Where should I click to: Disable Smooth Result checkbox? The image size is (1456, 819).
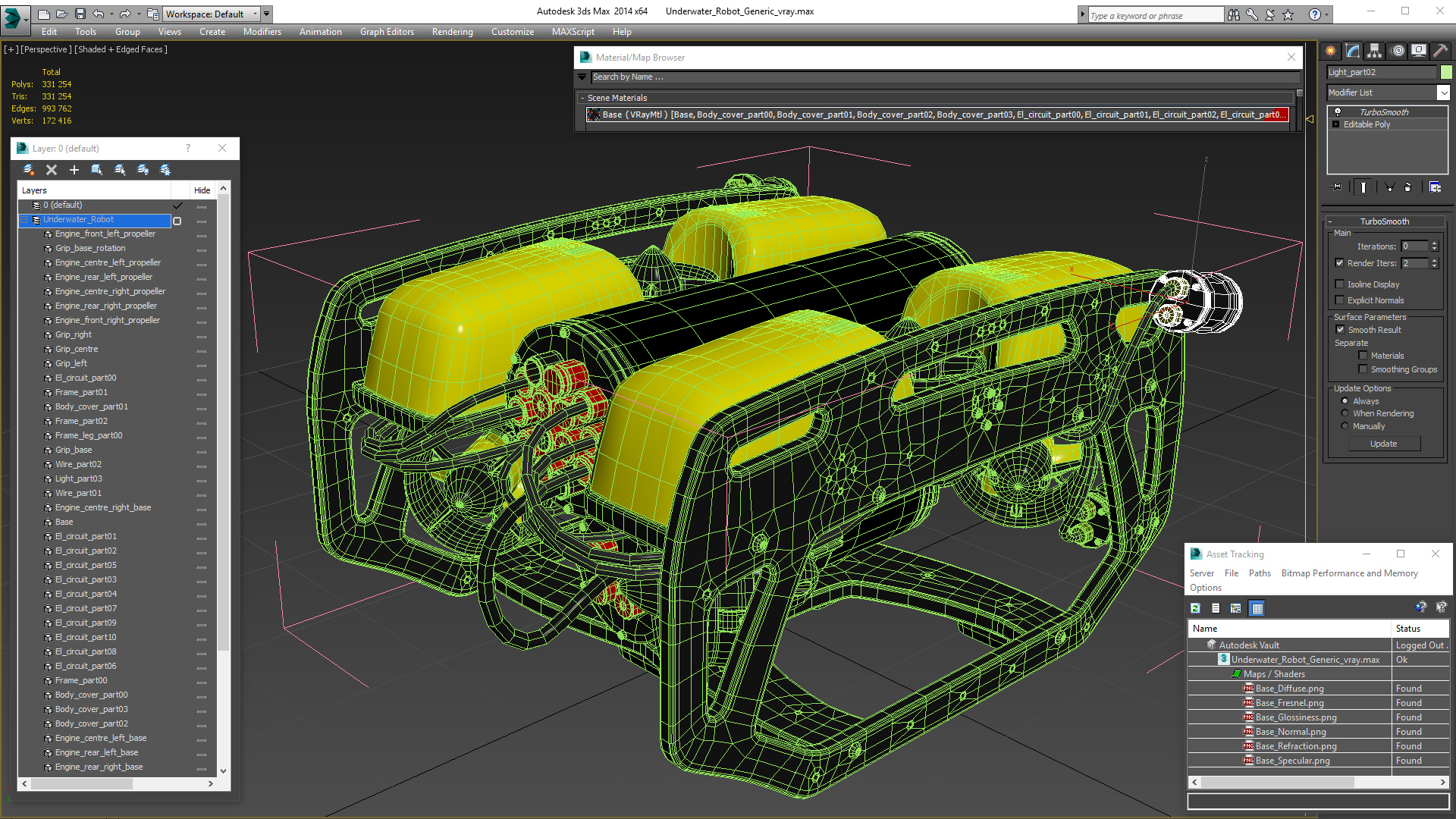coord(1340,330)
